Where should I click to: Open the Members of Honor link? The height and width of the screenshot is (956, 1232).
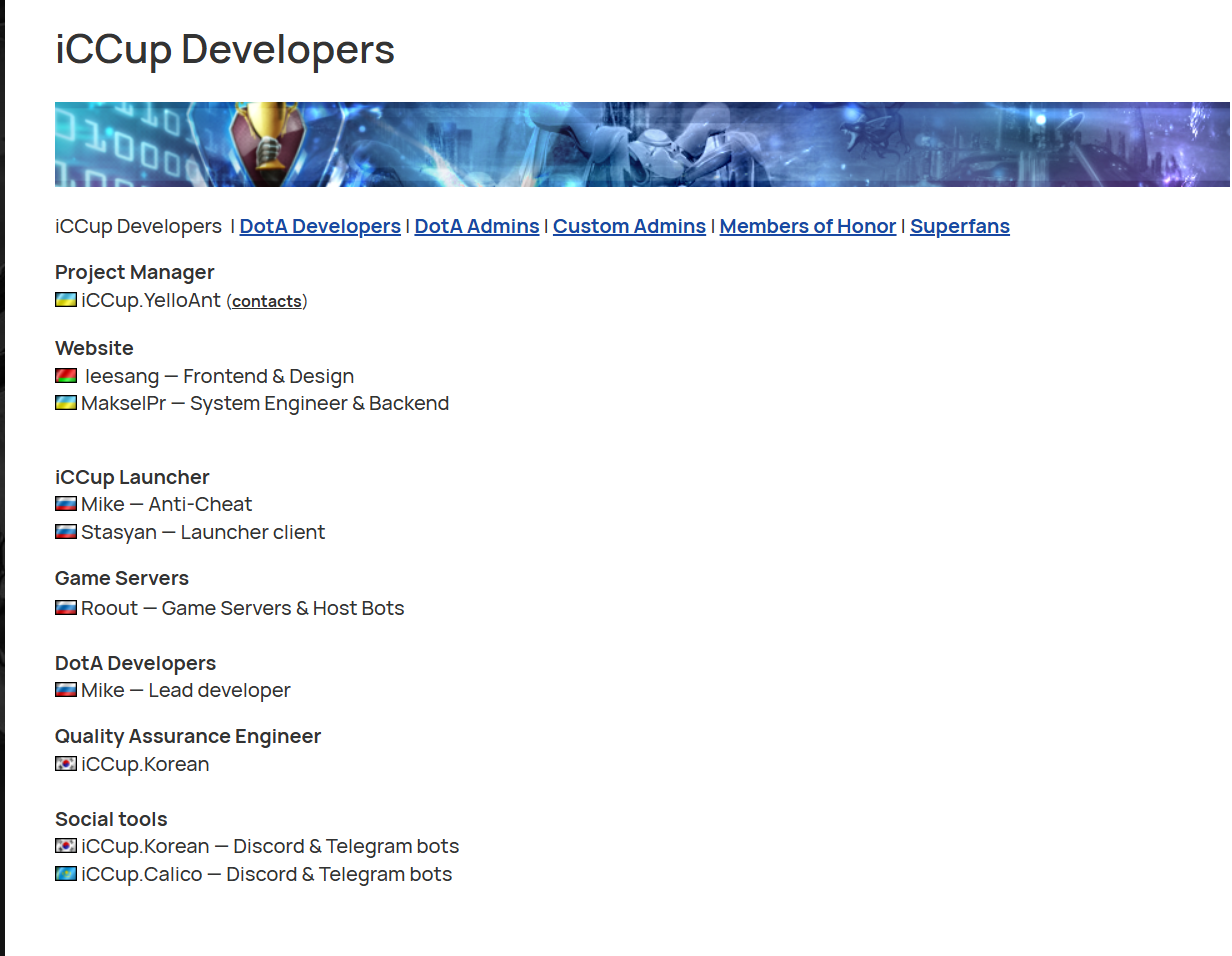(808, 226)
